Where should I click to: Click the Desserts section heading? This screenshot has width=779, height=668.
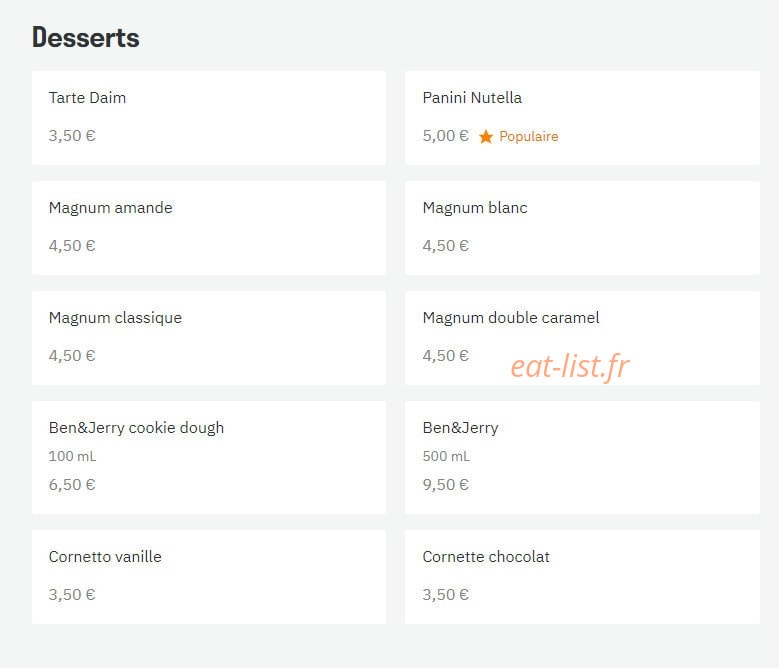(85, 37)
